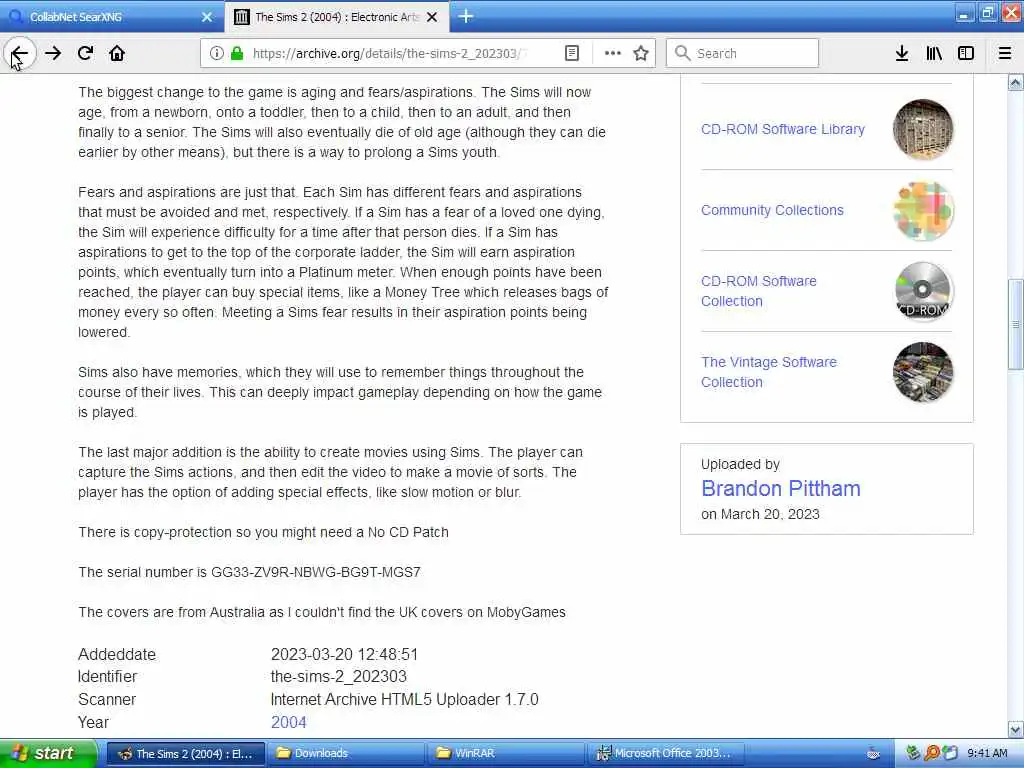The width and height of the screenshot is (1024, 768).
Task: Go back to the previous page
Action: click(x=20, y=54)
